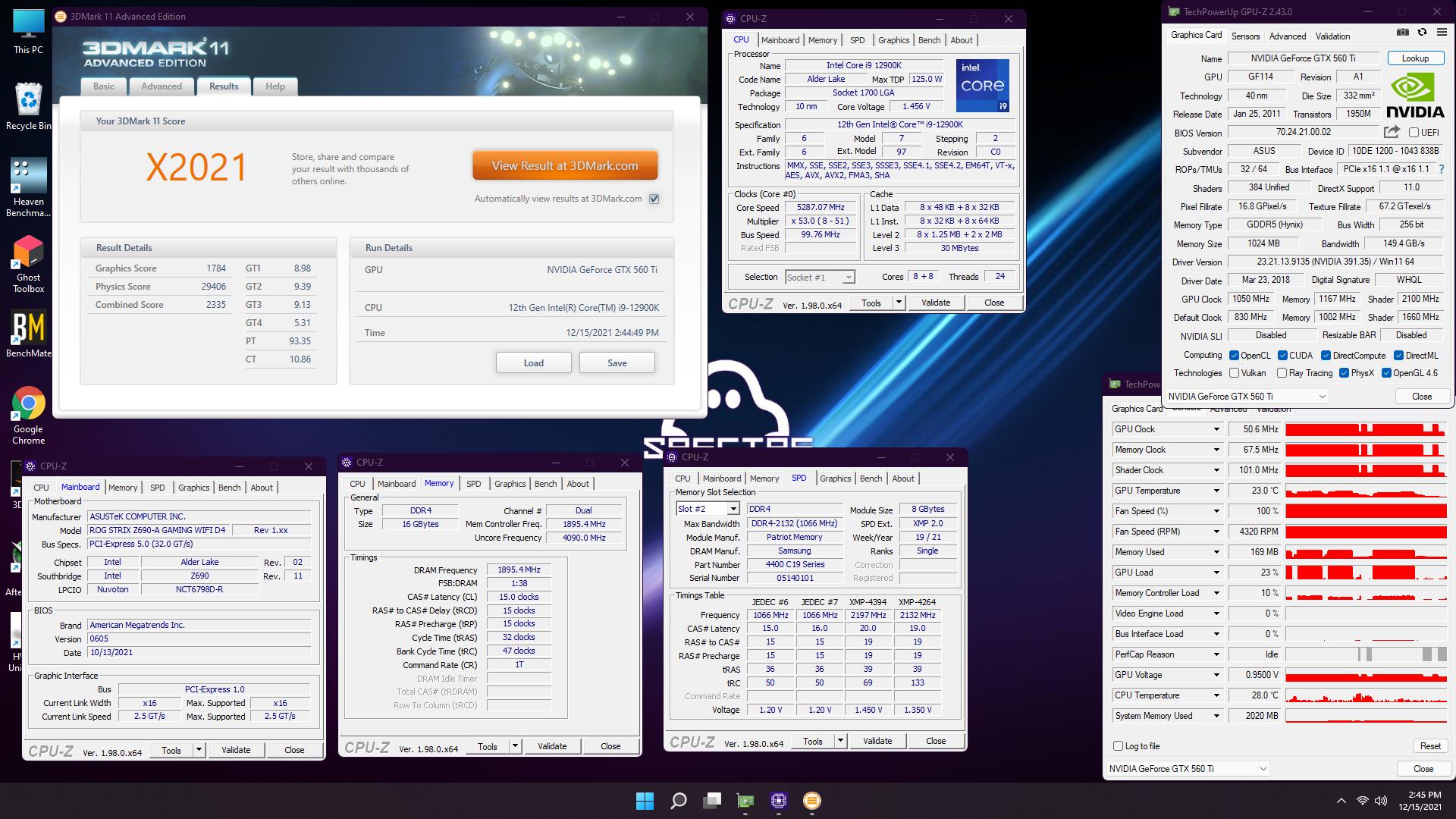Open the Windows Start menu
1456x819 pixels.
(645, 801)
